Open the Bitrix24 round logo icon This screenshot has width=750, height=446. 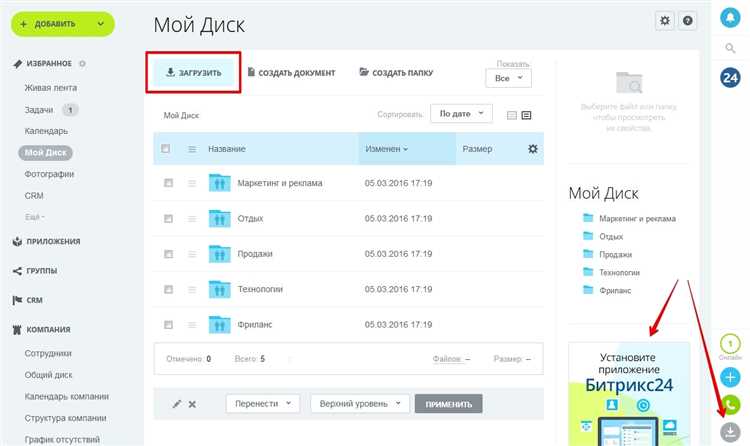[730, 78]
